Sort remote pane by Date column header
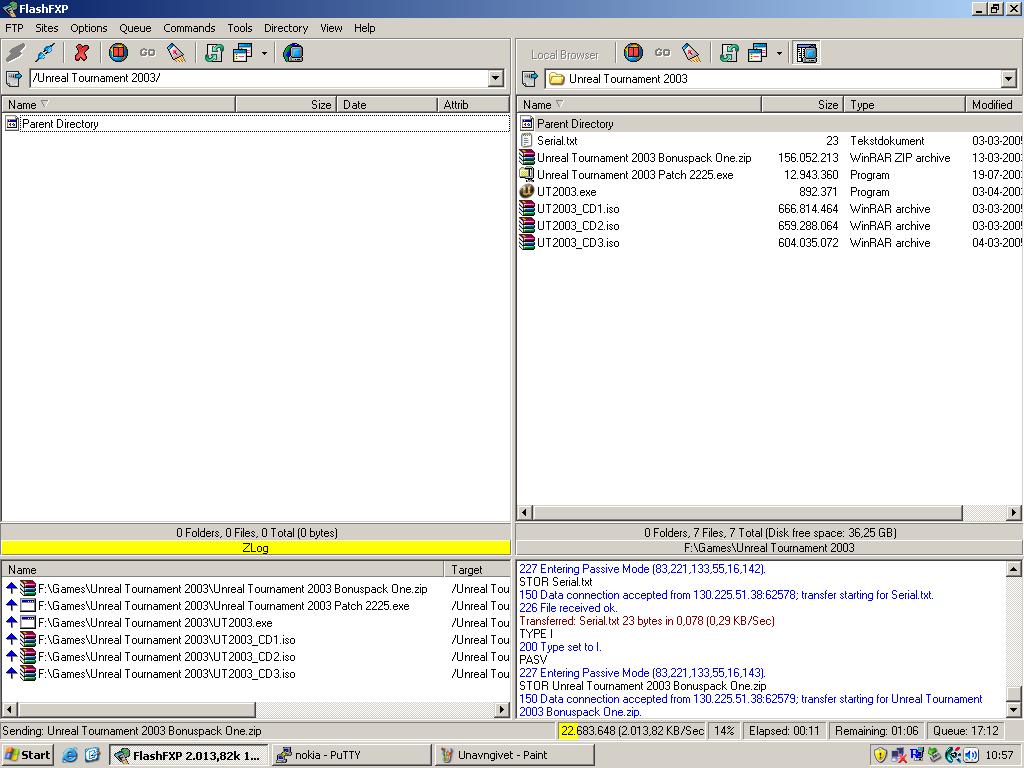Viewport: 1024px width, 768px height. coord(387,104)
